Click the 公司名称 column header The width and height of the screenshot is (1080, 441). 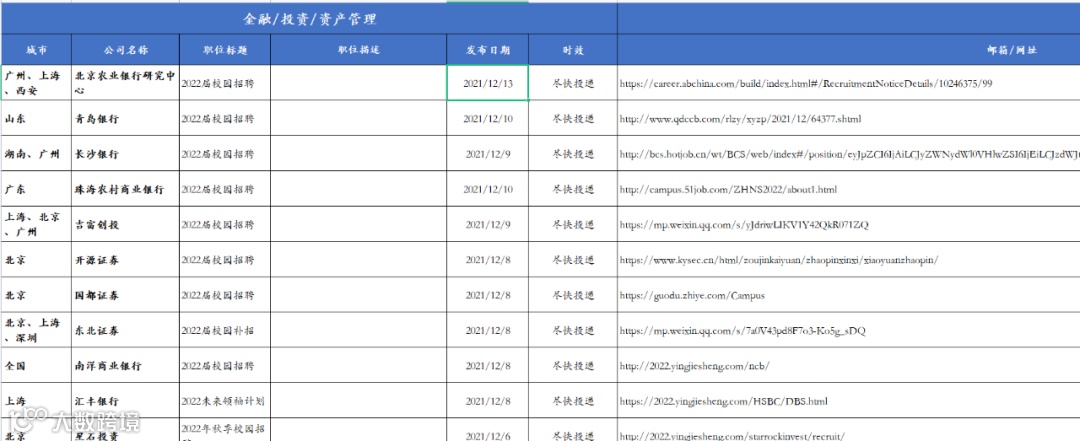pyautogui.click(x=125, y=50)
